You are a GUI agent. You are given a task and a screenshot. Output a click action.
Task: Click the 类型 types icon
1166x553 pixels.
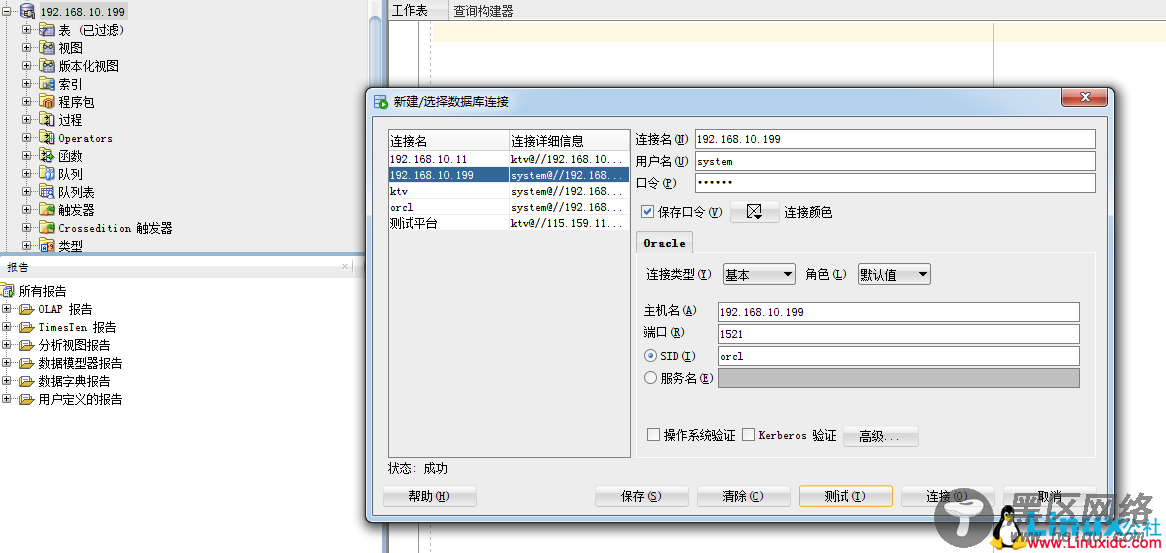47,245
